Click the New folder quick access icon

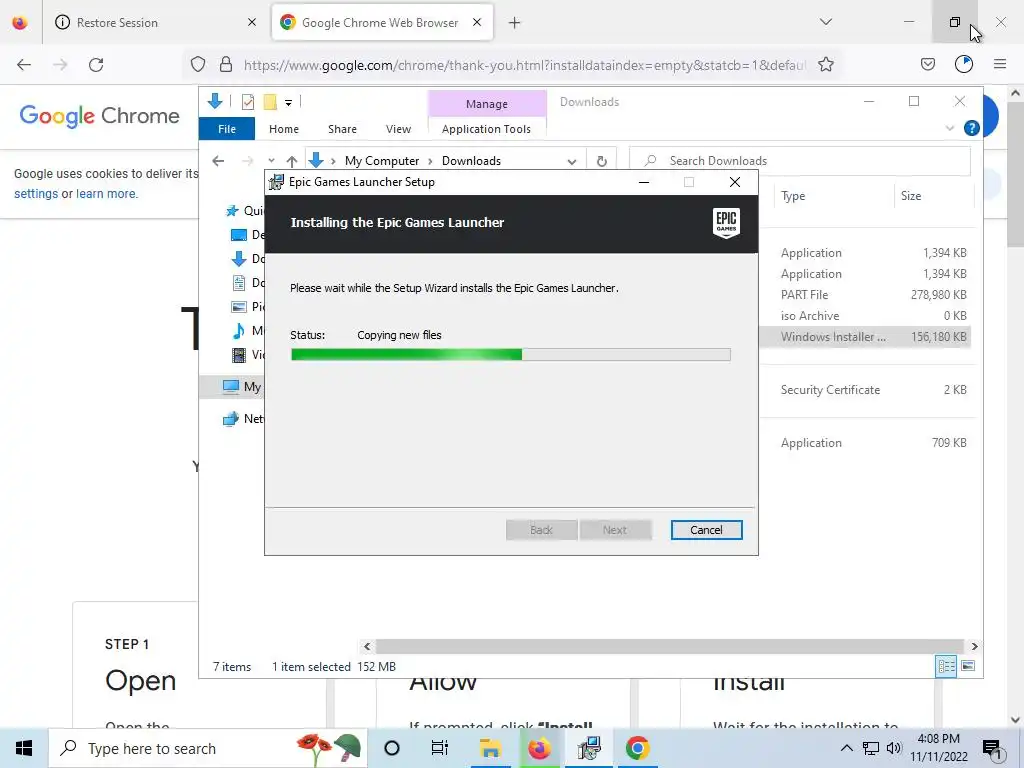pyautogui.click(x=270, y=102)
